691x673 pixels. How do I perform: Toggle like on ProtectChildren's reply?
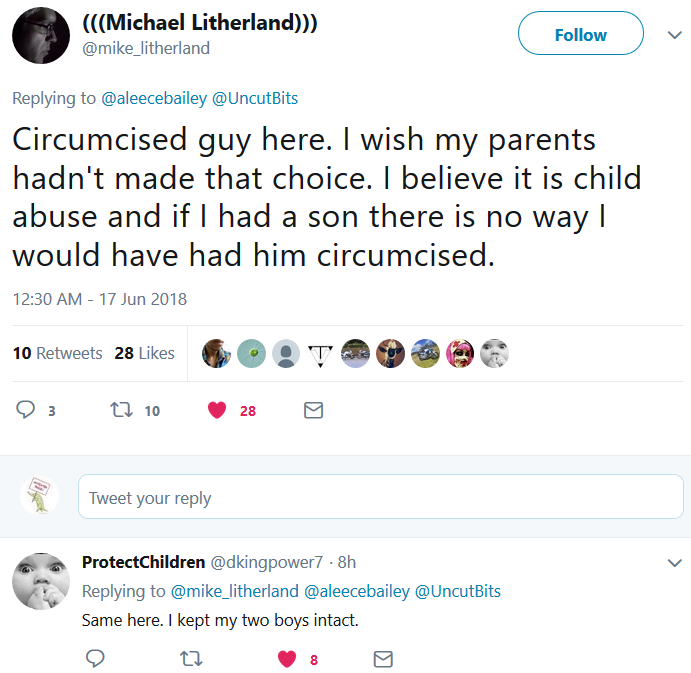tap(287, 659)
